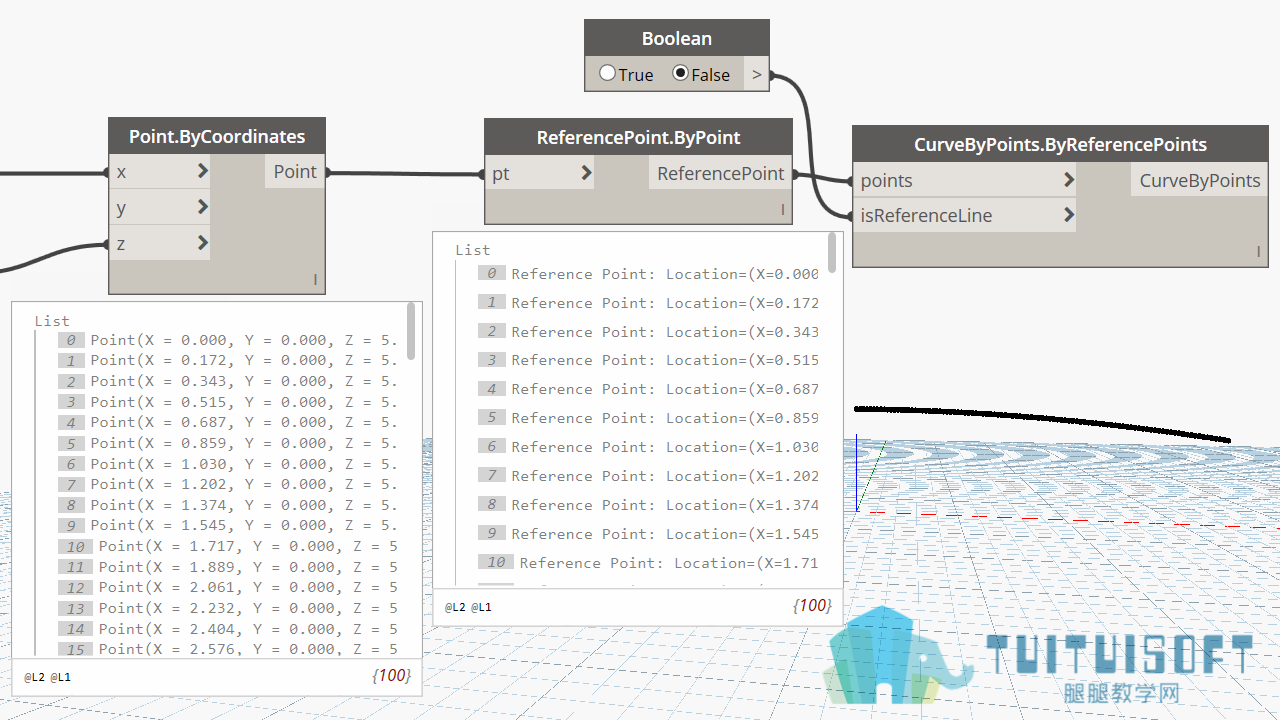Viewport: 1280px width, 720px height.
Task: Click the pt input port label
Action: point(501,174)
